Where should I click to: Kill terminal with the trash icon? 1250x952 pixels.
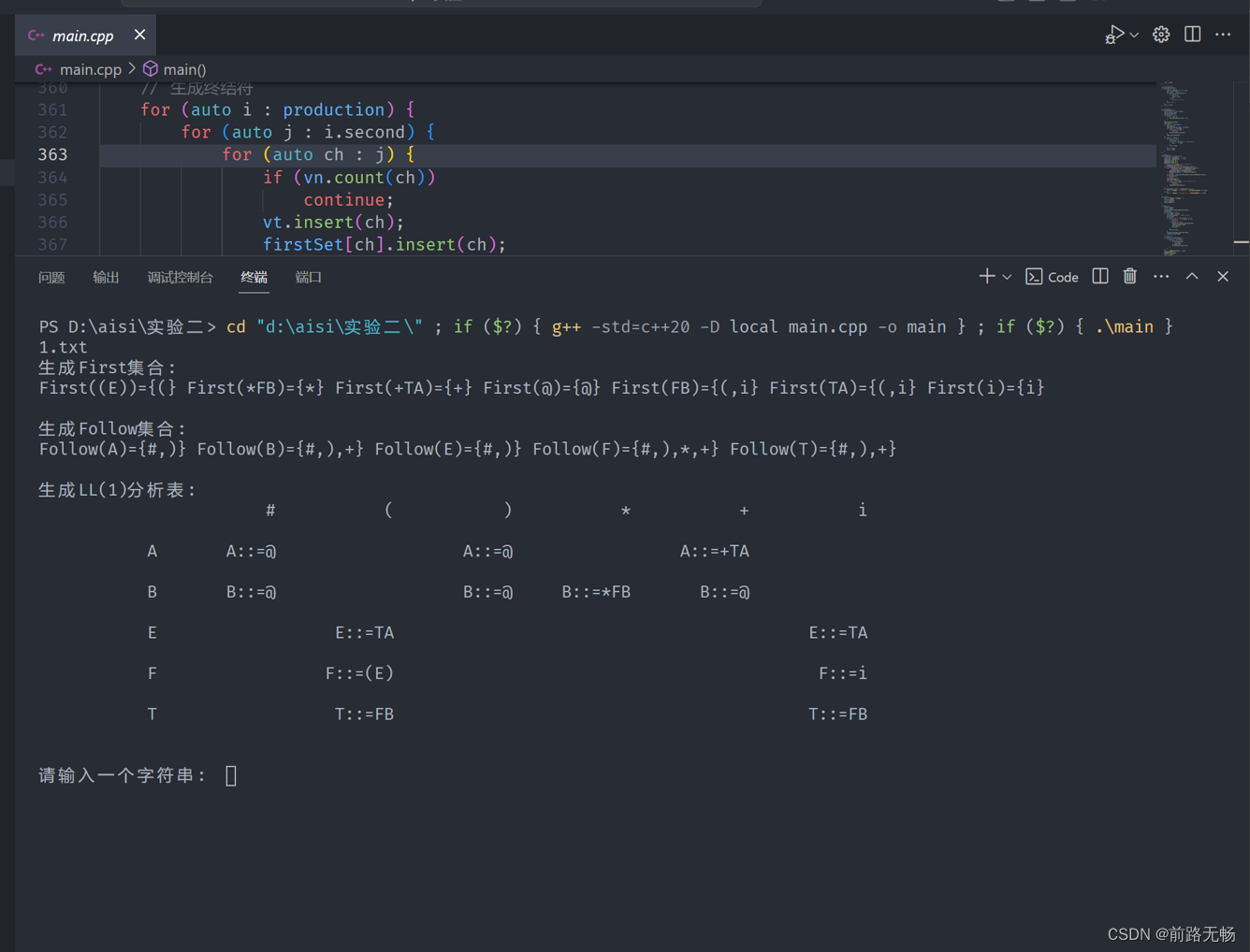click(x=1130, y=276)
